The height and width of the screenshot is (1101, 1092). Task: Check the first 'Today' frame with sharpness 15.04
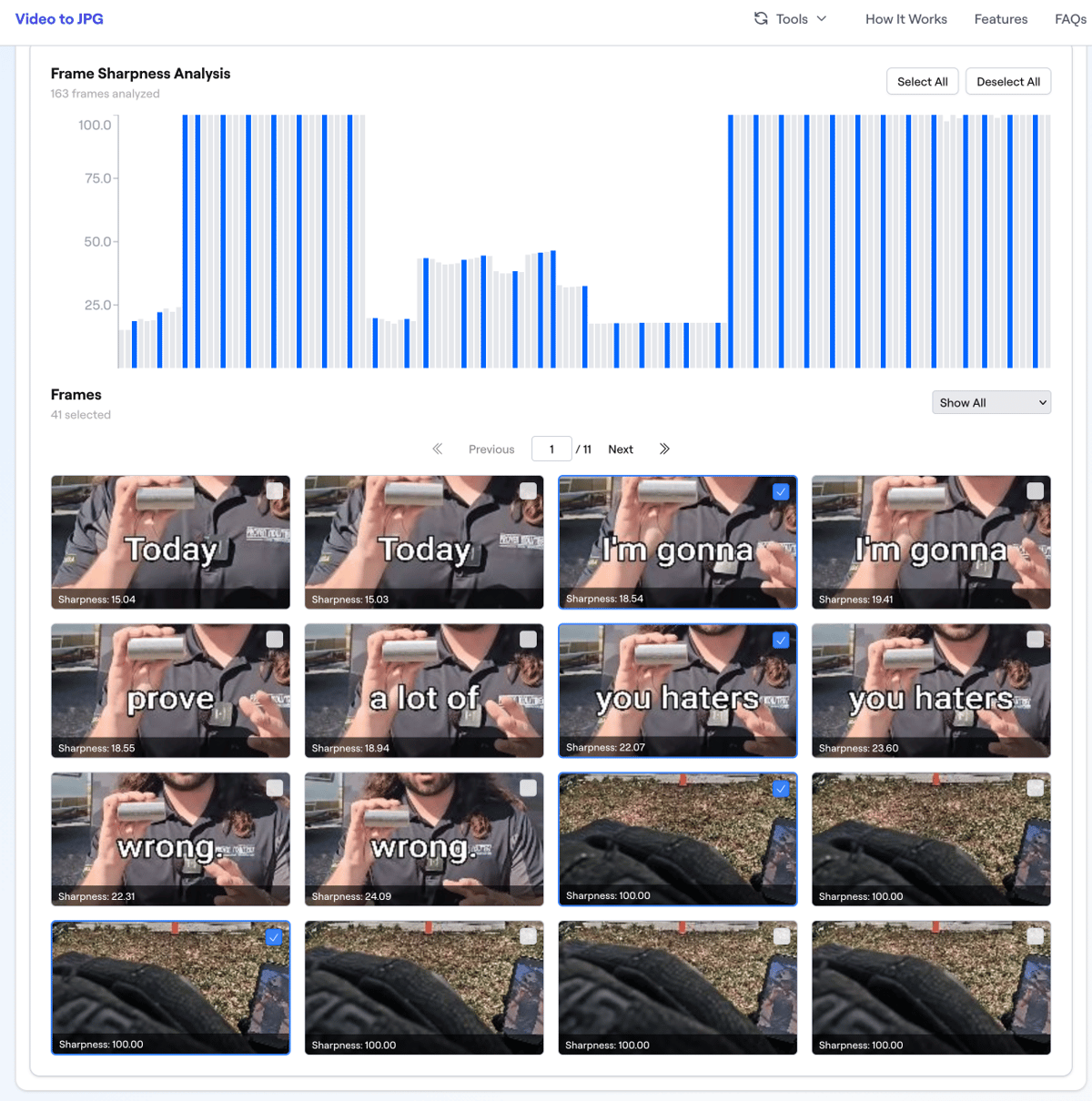[x=274, y=491]
